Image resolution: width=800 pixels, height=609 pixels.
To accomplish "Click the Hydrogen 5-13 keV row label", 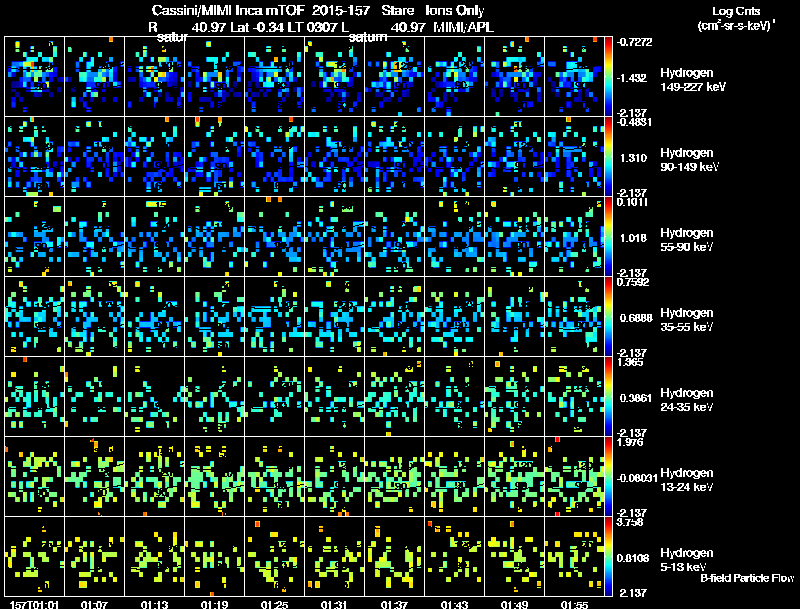I will tap(686, 560).
